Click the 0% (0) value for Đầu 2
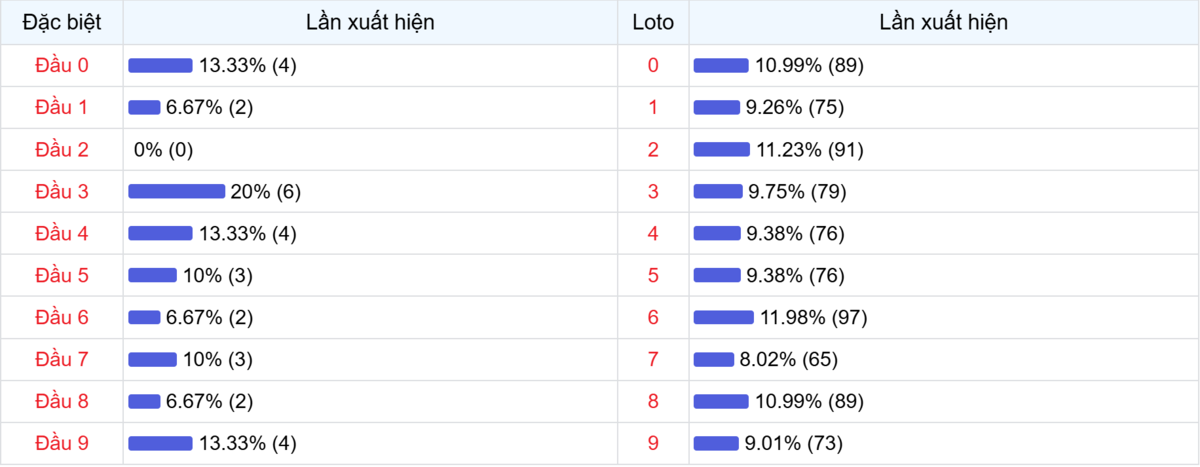1200x467 pixels. (x=163, y=149)
